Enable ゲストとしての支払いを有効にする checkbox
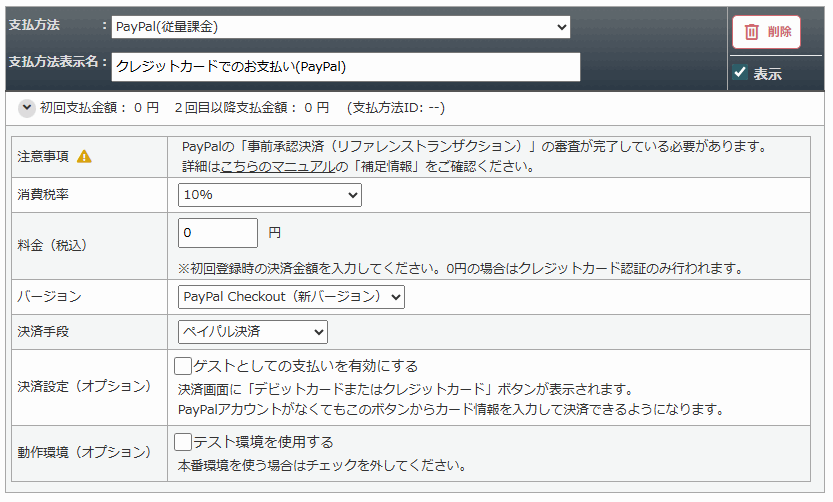Image resolution: width=833 pixels, height=502 pixels. click(183, 366)
